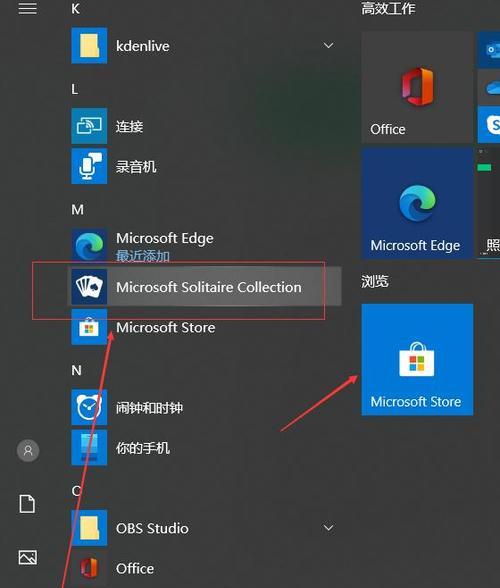Click the 高效工作 group title
Viewport: 500px width, 588px height.
pos(388,9)
